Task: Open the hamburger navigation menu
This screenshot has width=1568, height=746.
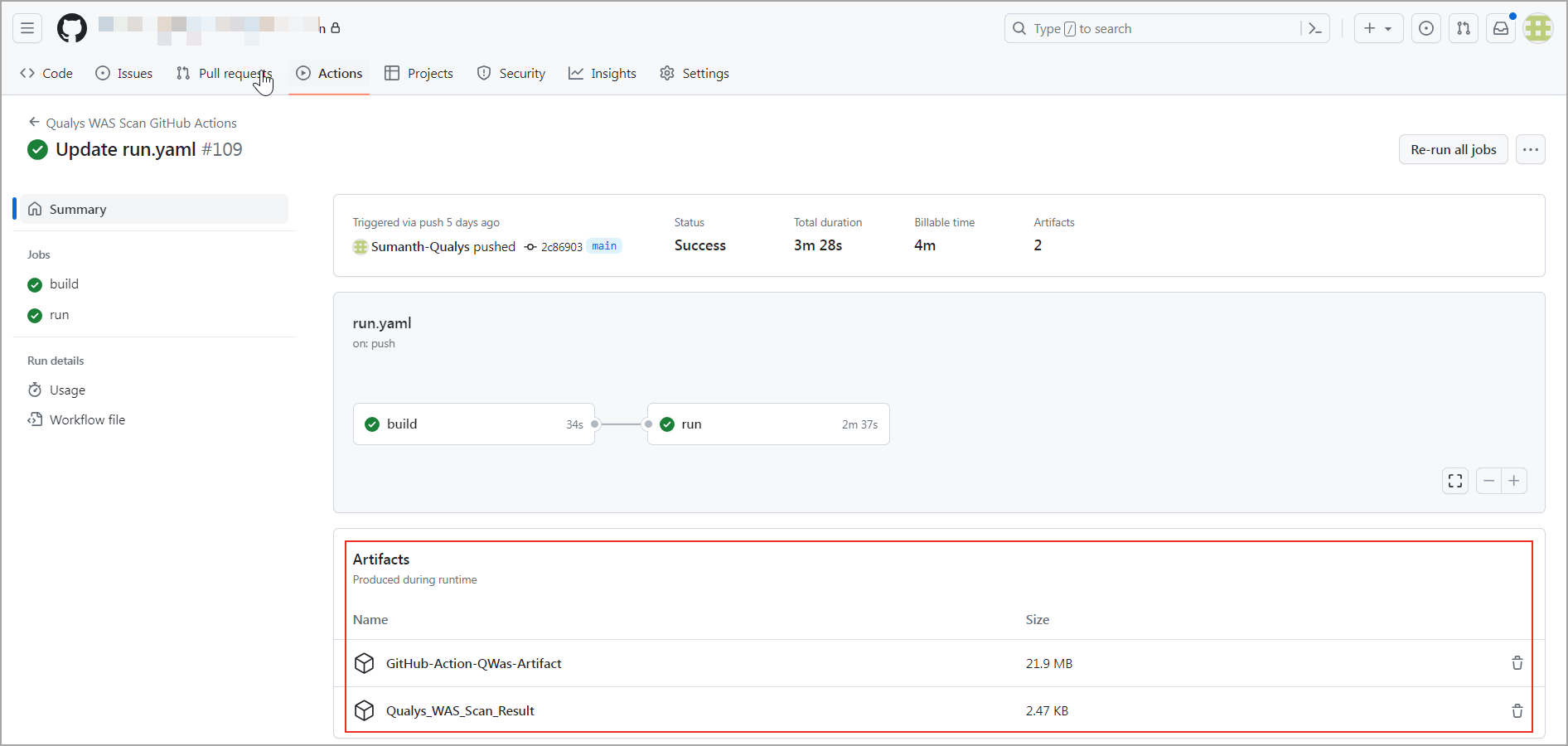Action: point(27,28)
